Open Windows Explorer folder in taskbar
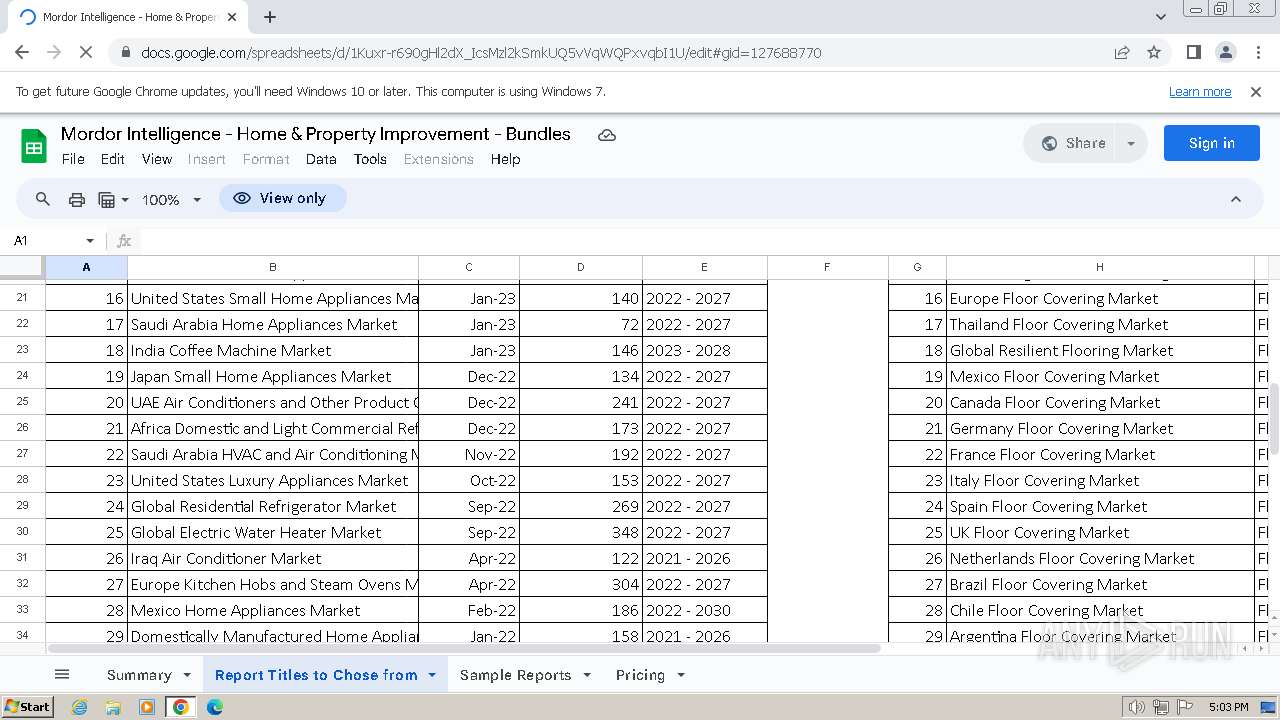The height and width of the screenshot is (720, 1280). [x=113, y=707]
